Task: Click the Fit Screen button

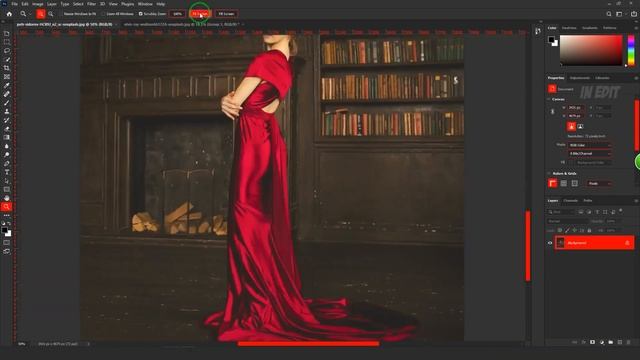Action: [x=200, y=14]
